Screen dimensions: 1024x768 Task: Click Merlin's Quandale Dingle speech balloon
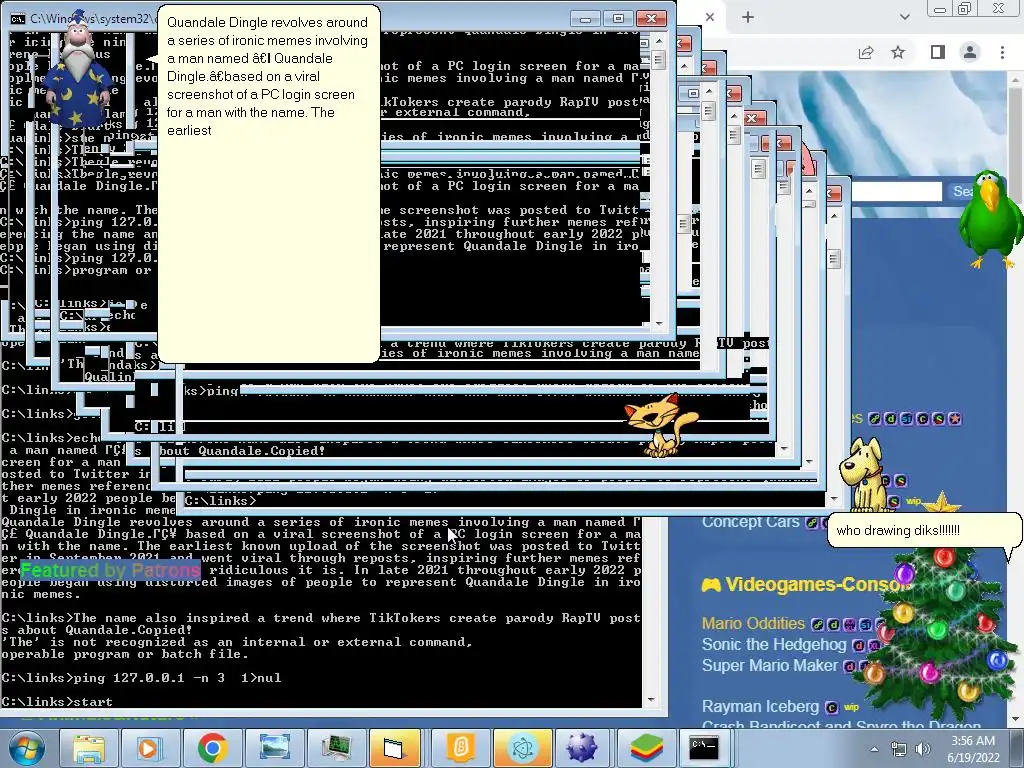pyautogui.click(x=268, y=183)
